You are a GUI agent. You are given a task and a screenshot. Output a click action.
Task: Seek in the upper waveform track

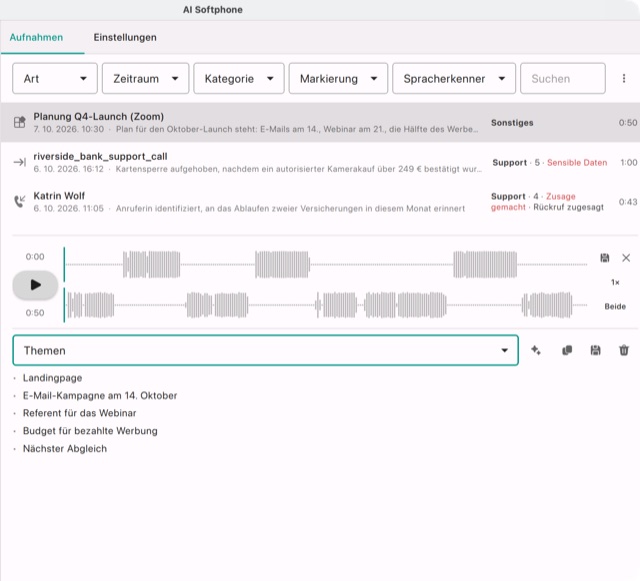coord(327,265)
